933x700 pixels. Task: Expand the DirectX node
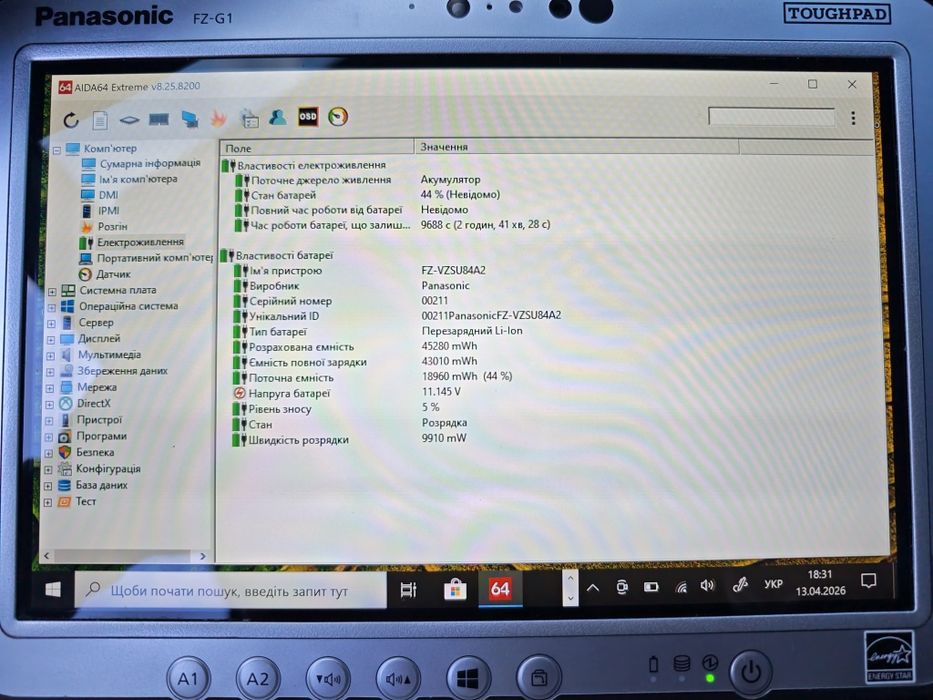[x=49, y=404]
